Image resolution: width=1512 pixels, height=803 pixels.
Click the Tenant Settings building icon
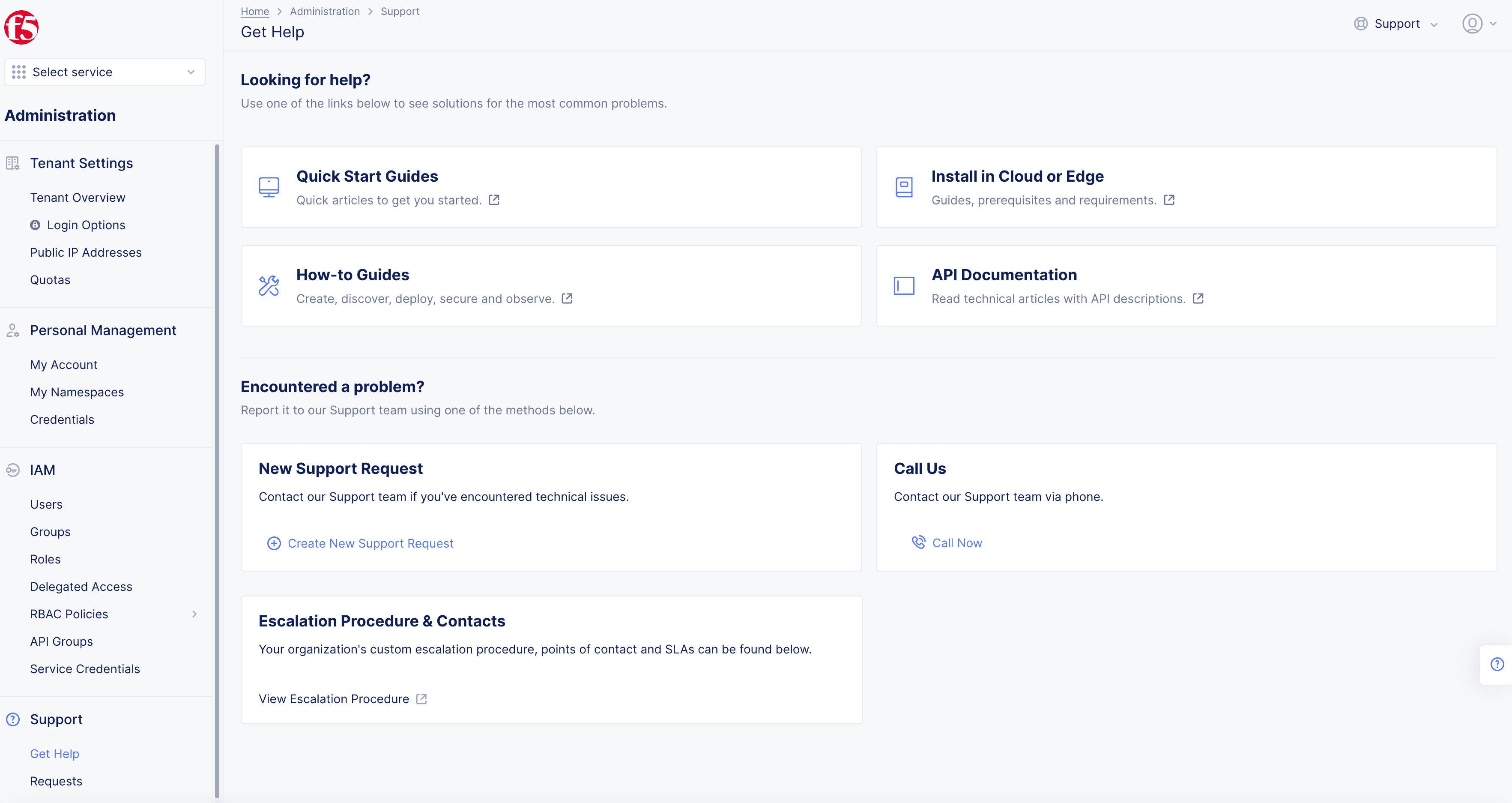click(x=13, y=163)
